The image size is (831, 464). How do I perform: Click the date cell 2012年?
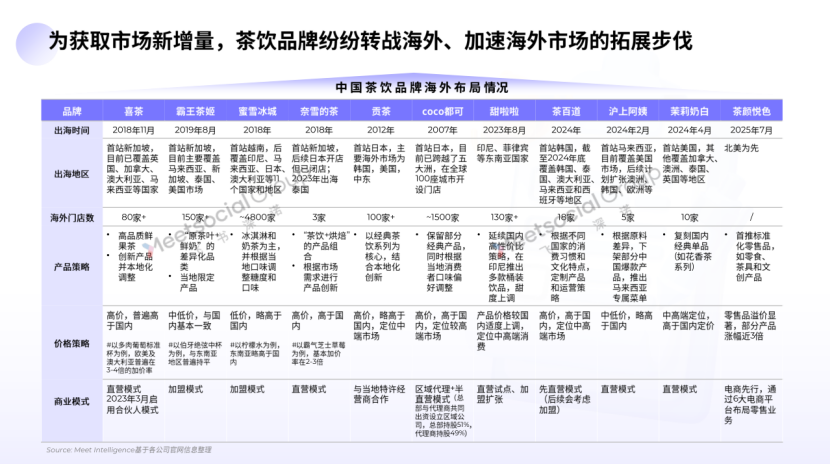[381, 130]
